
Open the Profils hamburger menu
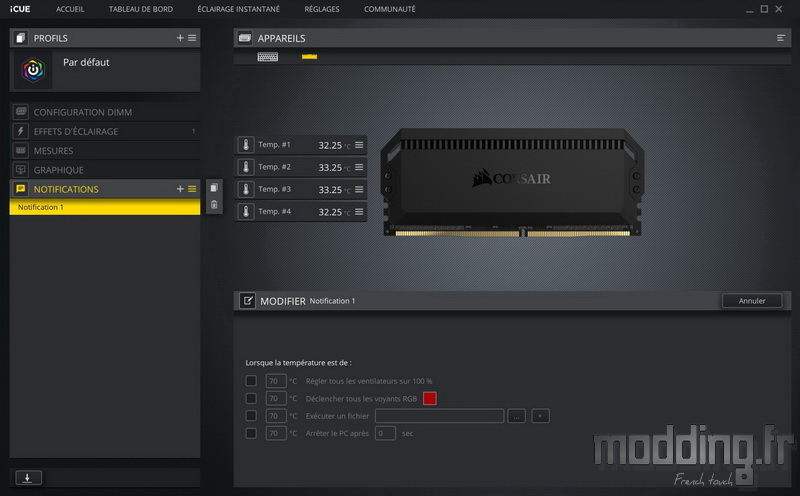point(192,38)
